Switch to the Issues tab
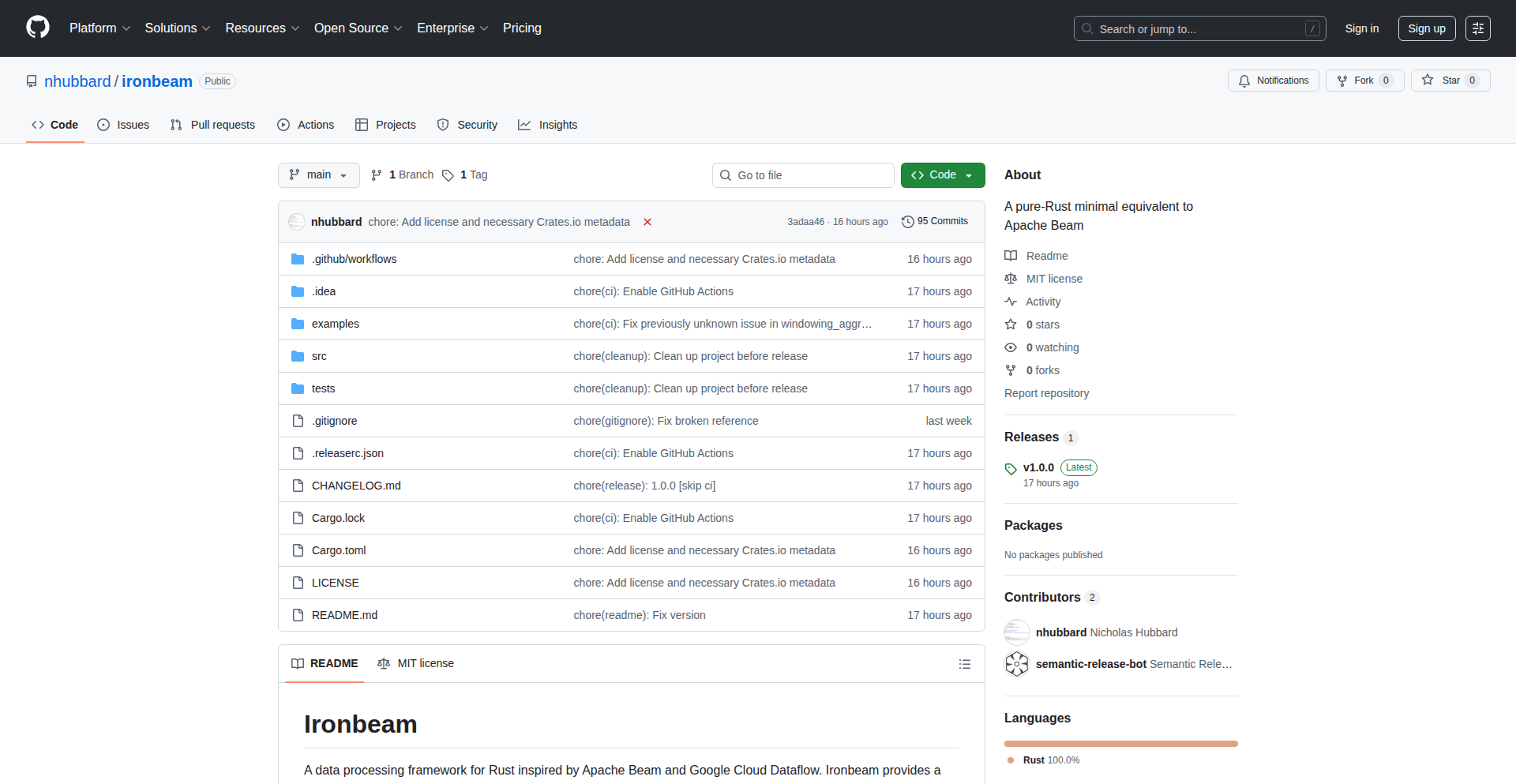 pos(123,125)
